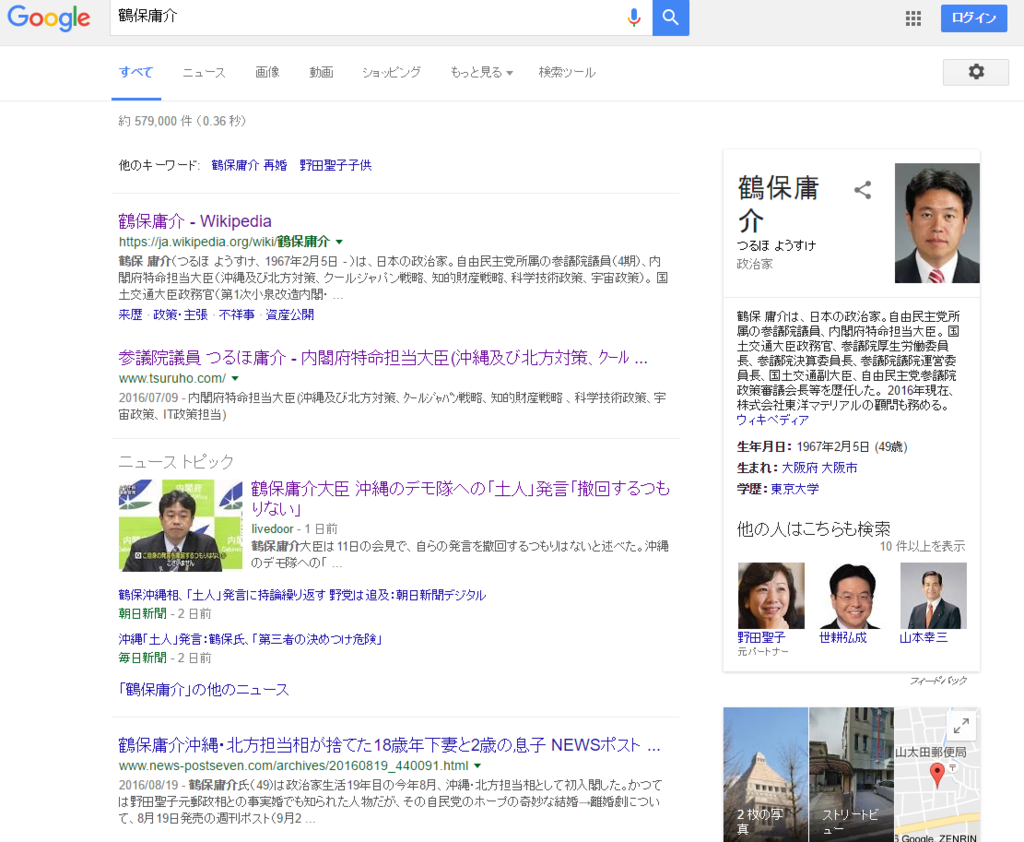Open the NEWSポストセブン result headline
The height and width of the screenshot is (842, 1024).
click(x=389, y=745)
